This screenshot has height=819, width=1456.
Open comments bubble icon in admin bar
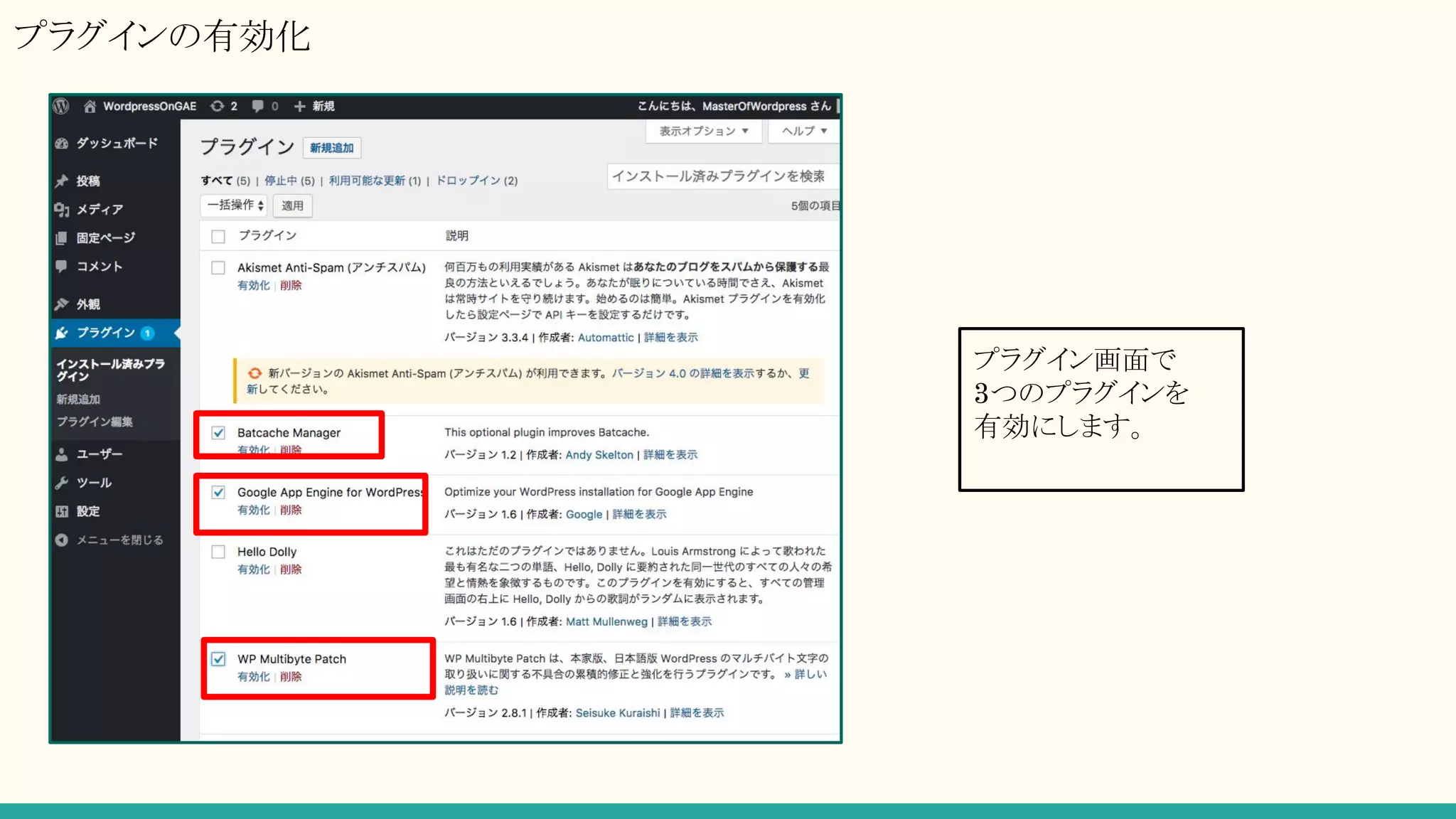(257, 107)
